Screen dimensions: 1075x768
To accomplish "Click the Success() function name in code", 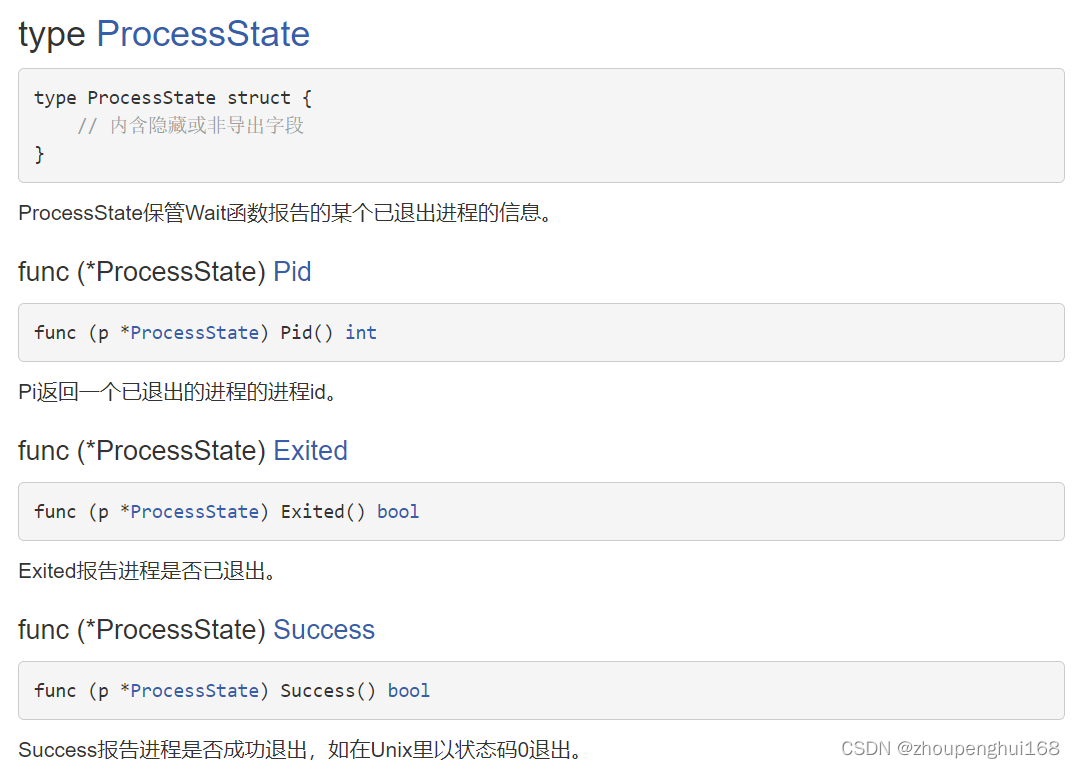I will pos(328,691).
